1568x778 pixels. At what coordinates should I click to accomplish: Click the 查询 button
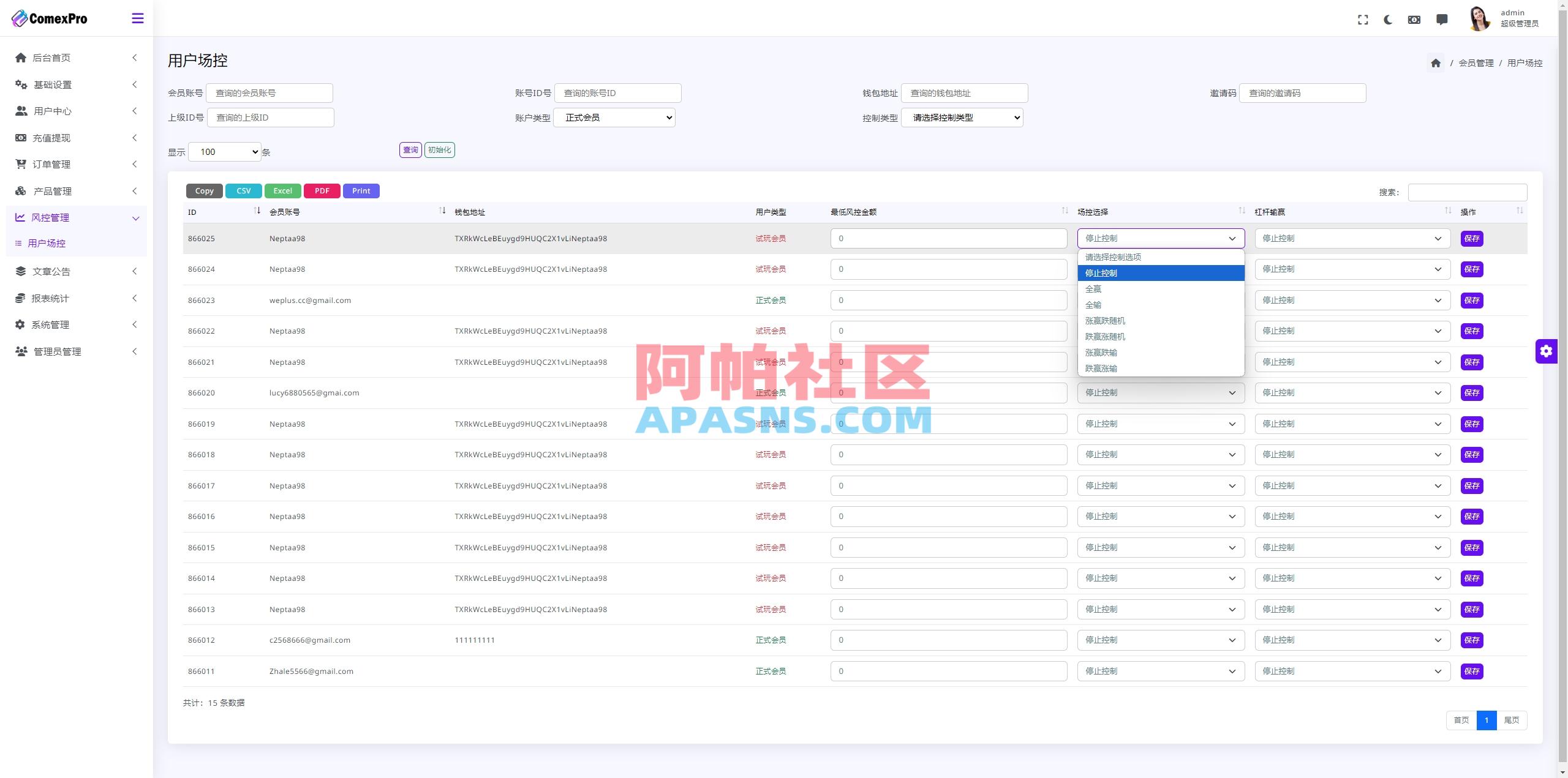[410, 150]
